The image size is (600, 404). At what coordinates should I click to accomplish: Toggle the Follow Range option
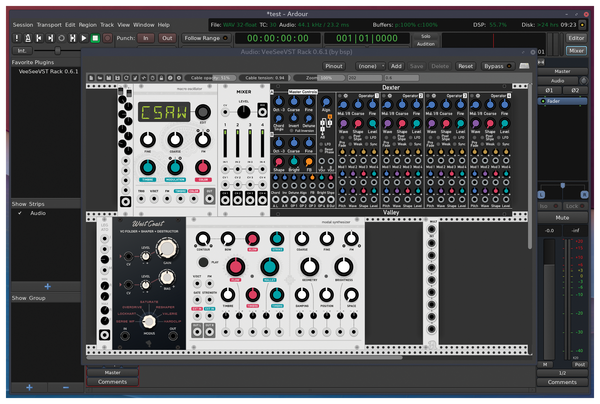coord(206,38)
